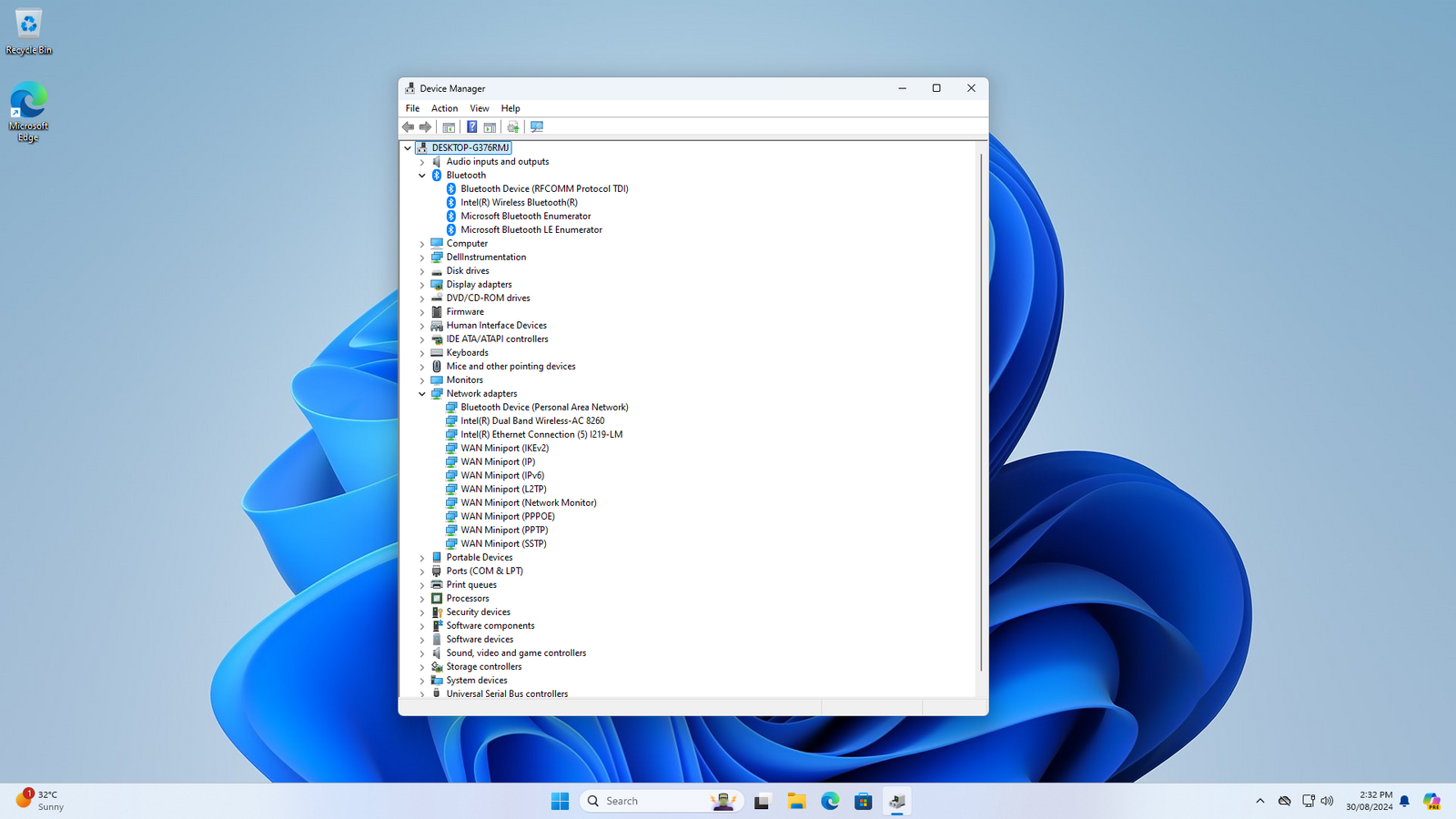This screenshot has width=1456, height=819.
Task: Click the Bluetooth category icon
Action: pos(437,175)
